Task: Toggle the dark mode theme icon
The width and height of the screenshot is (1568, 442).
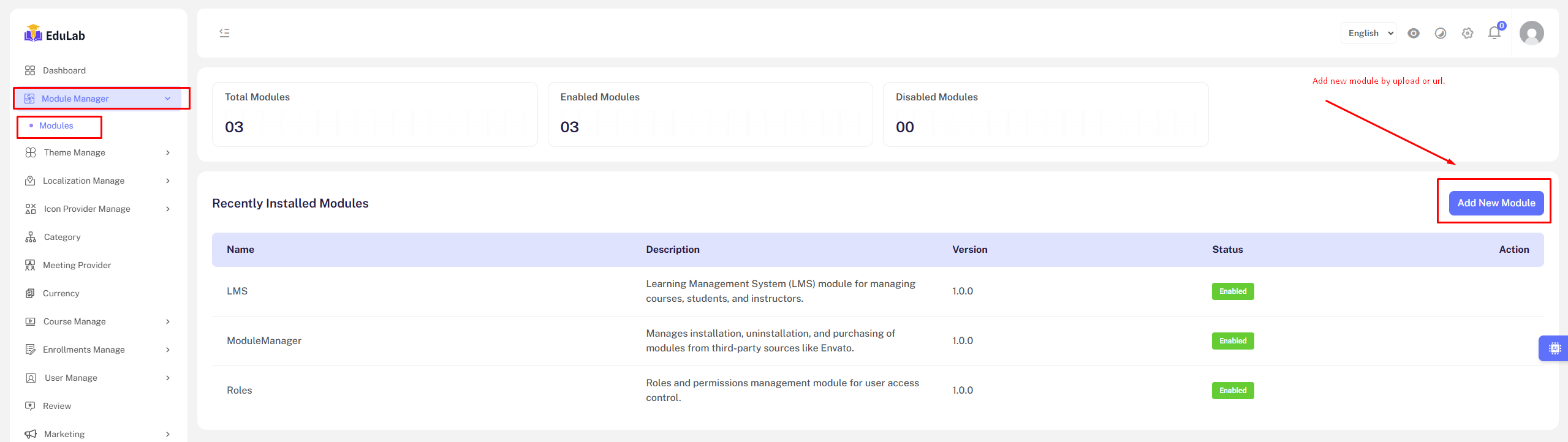Action: tap(1440, 34)
